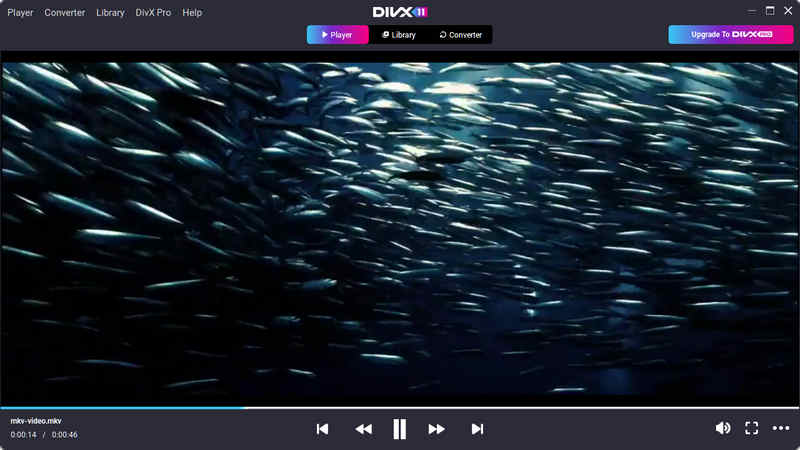800x450 pixels.
Task: Switch to the Library tab
Action: pyautogui.click(x=399, y=35)
